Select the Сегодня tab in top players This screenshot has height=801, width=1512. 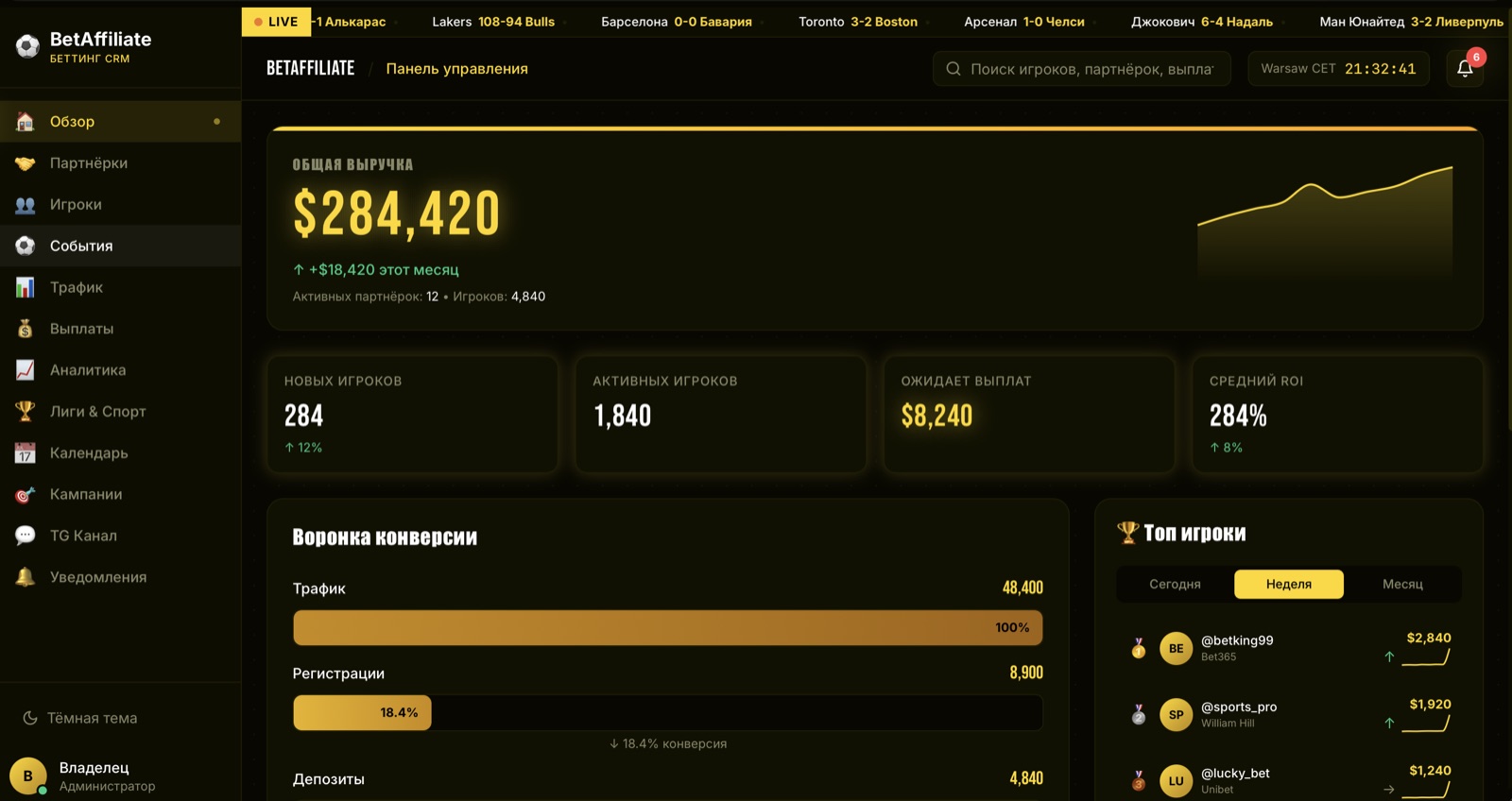(x=1175, y=584)
